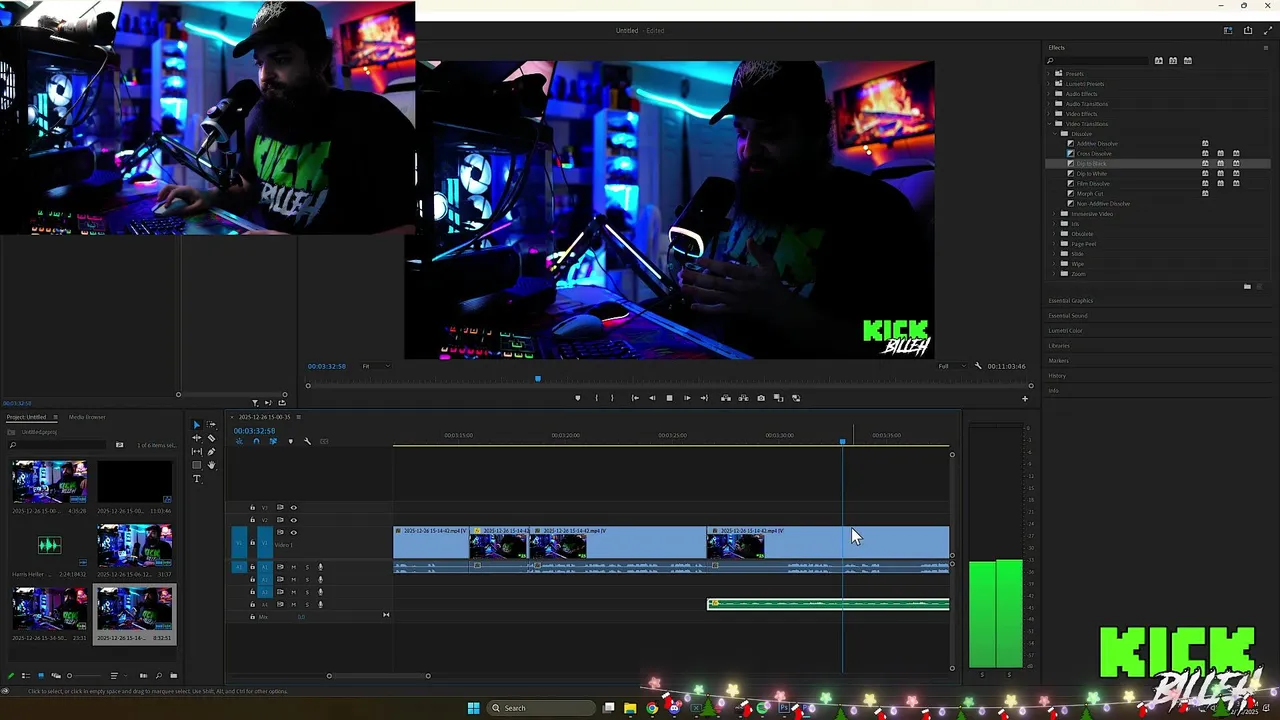Expand the Presets folder in Effects
Viewport: 1280px width, 720px height.
[x=1049, y=74]
